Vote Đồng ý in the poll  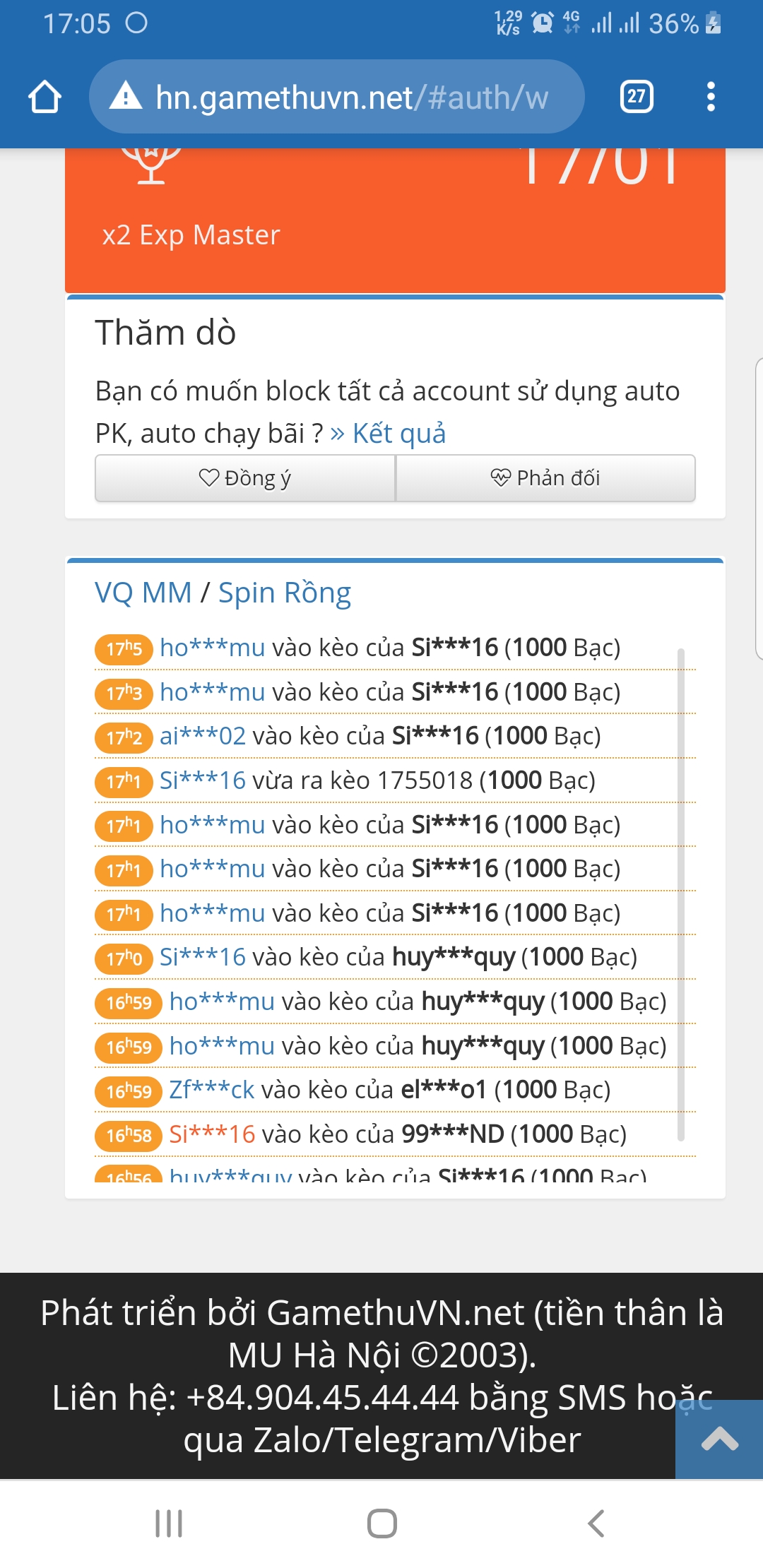coord(245,478)
